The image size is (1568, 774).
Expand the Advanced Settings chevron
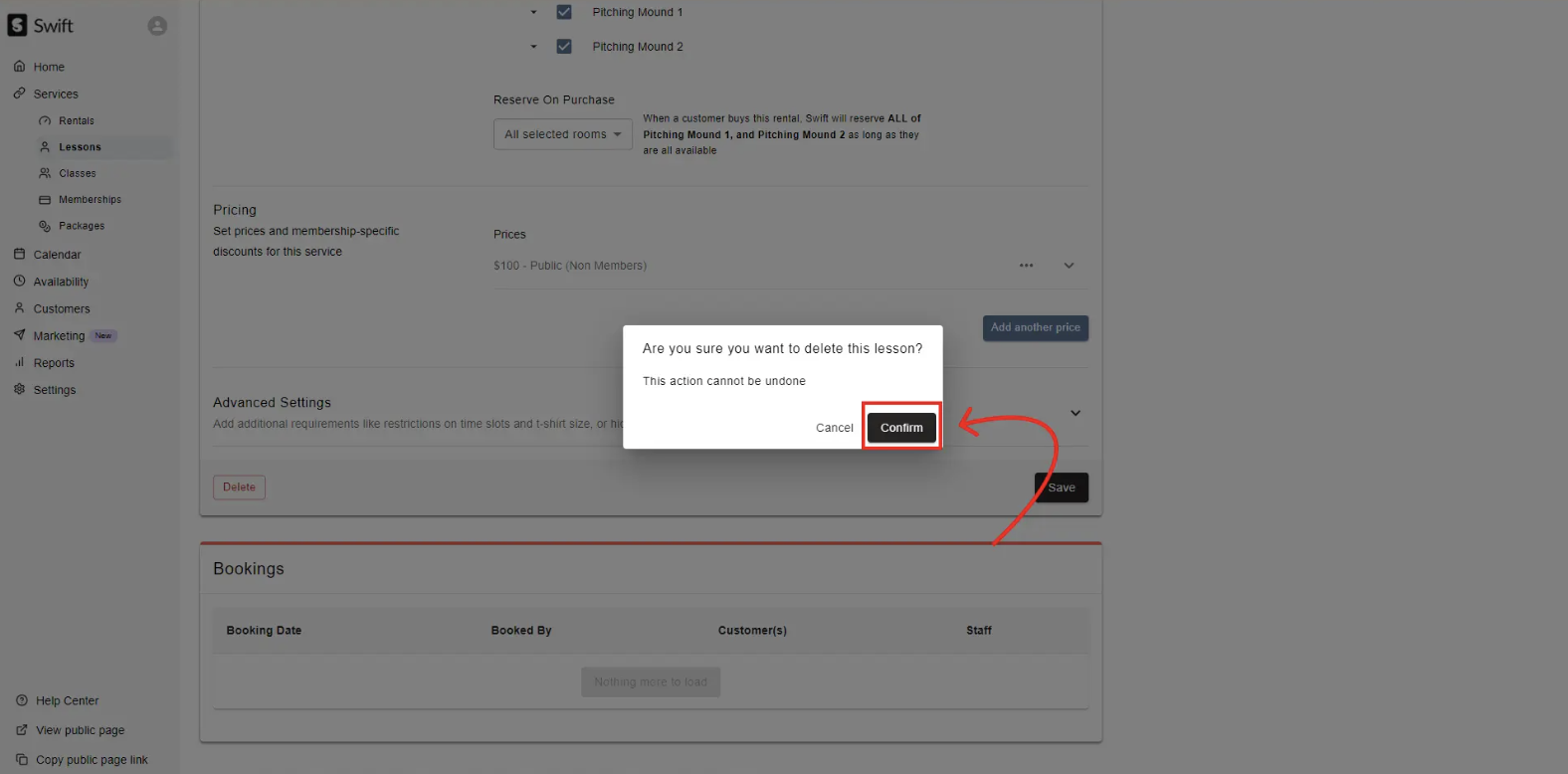tap(1076, 413)
